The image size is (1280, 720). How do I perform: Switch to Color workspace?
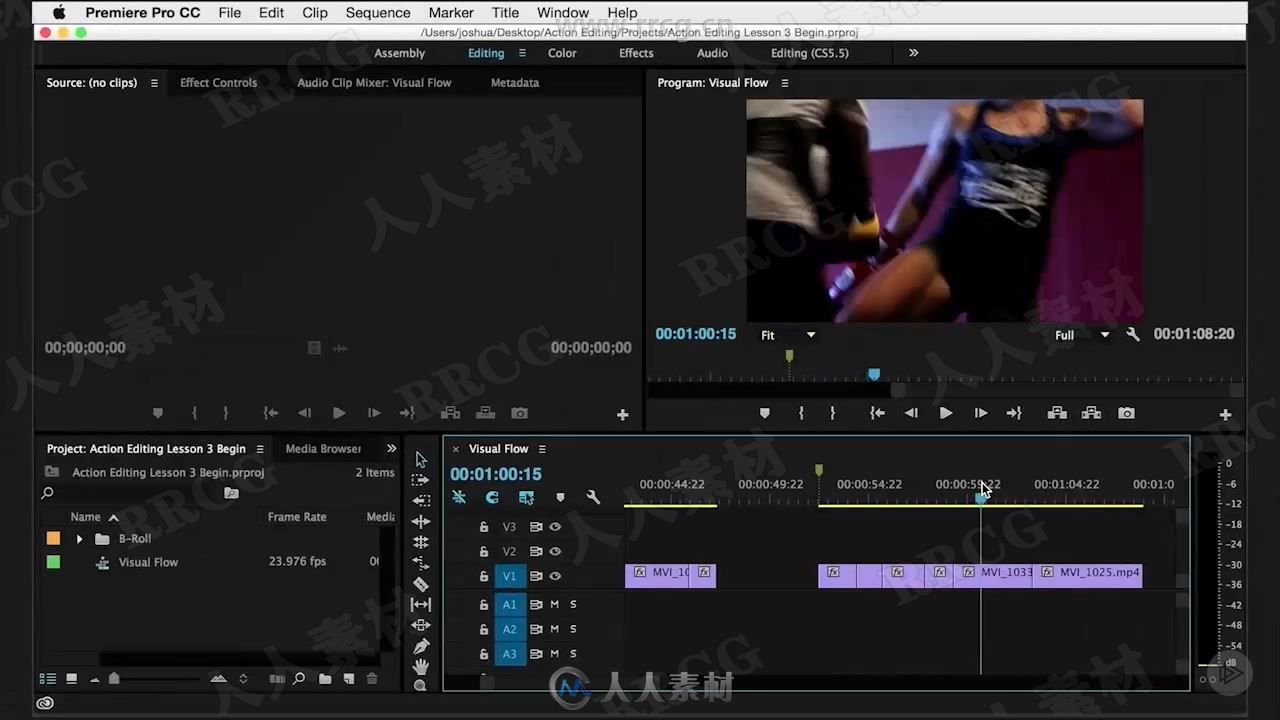pyautogui.click(x=562, y=53)
